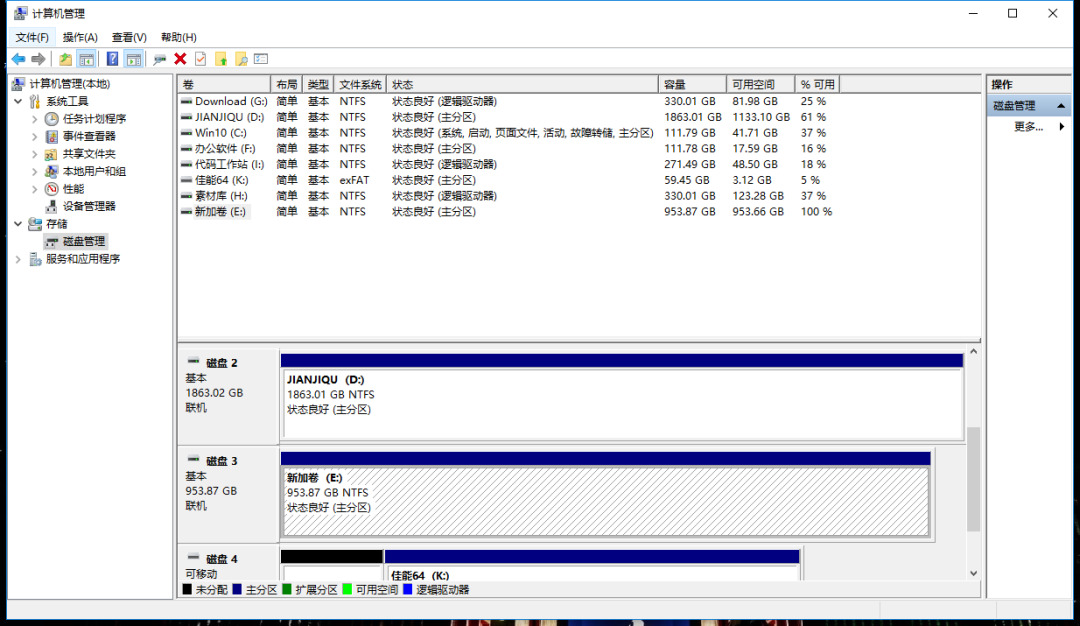1080x626 pixels.
Task: Click the blue Help question mark icon
Action: pos(112,59)
